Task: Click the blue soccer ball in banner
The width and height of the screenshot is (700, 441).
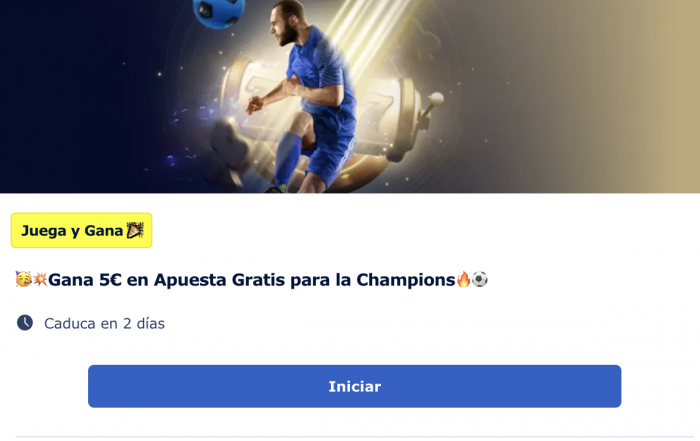Action: [x=219, y=13]
